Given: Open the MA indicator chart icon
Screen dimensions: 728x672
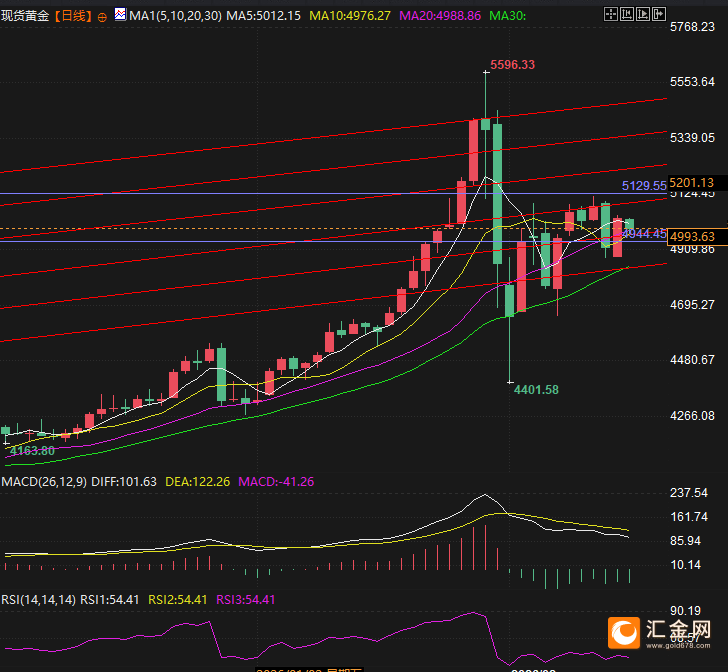Looking at the screenshot, I should click(x=120, y=14).
